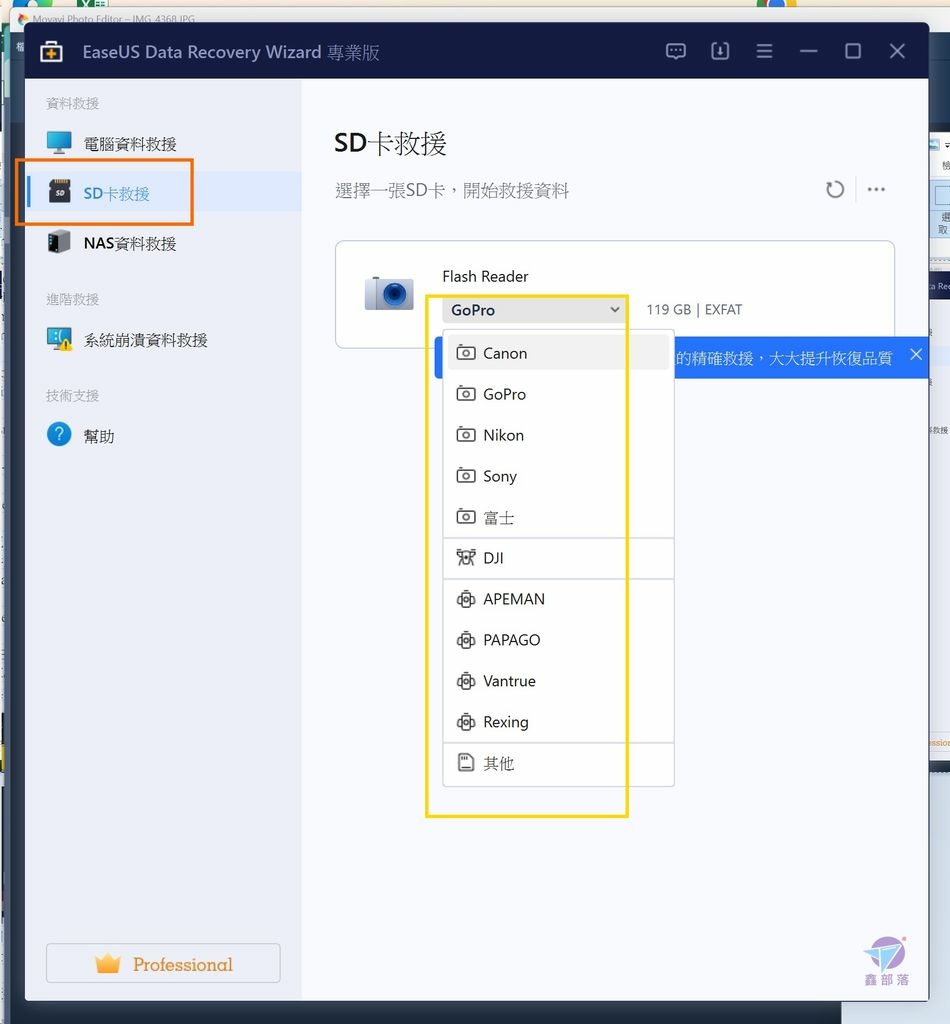Viewport: 950px width, 1024px height.
Task: Open NAS資料救援 in the sidebar
Action: click(x=163, y=243)
